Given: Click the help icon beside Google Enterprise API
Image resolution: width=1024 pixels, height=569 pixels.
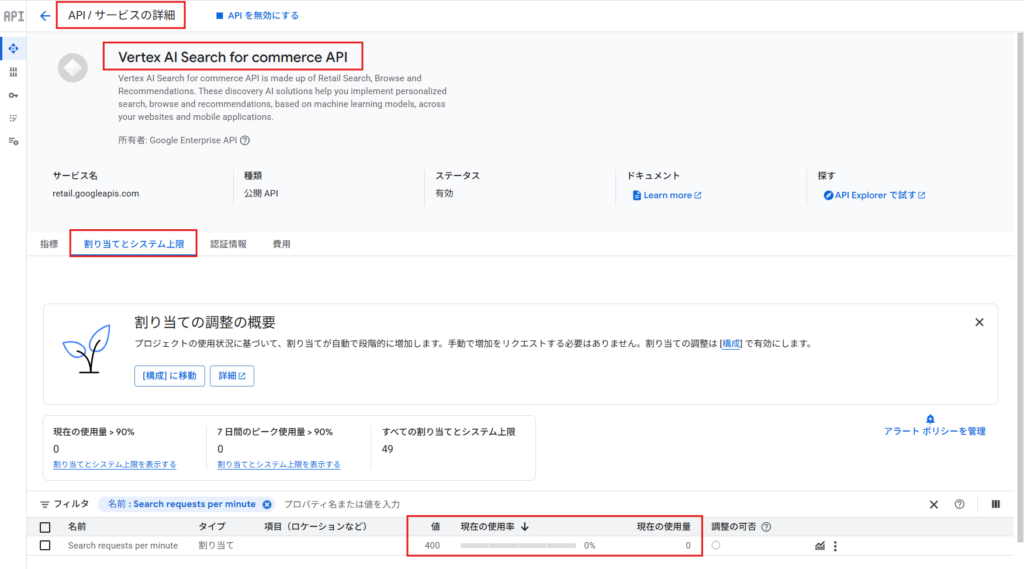Looking at the screenshot, I should click(245, 140).
